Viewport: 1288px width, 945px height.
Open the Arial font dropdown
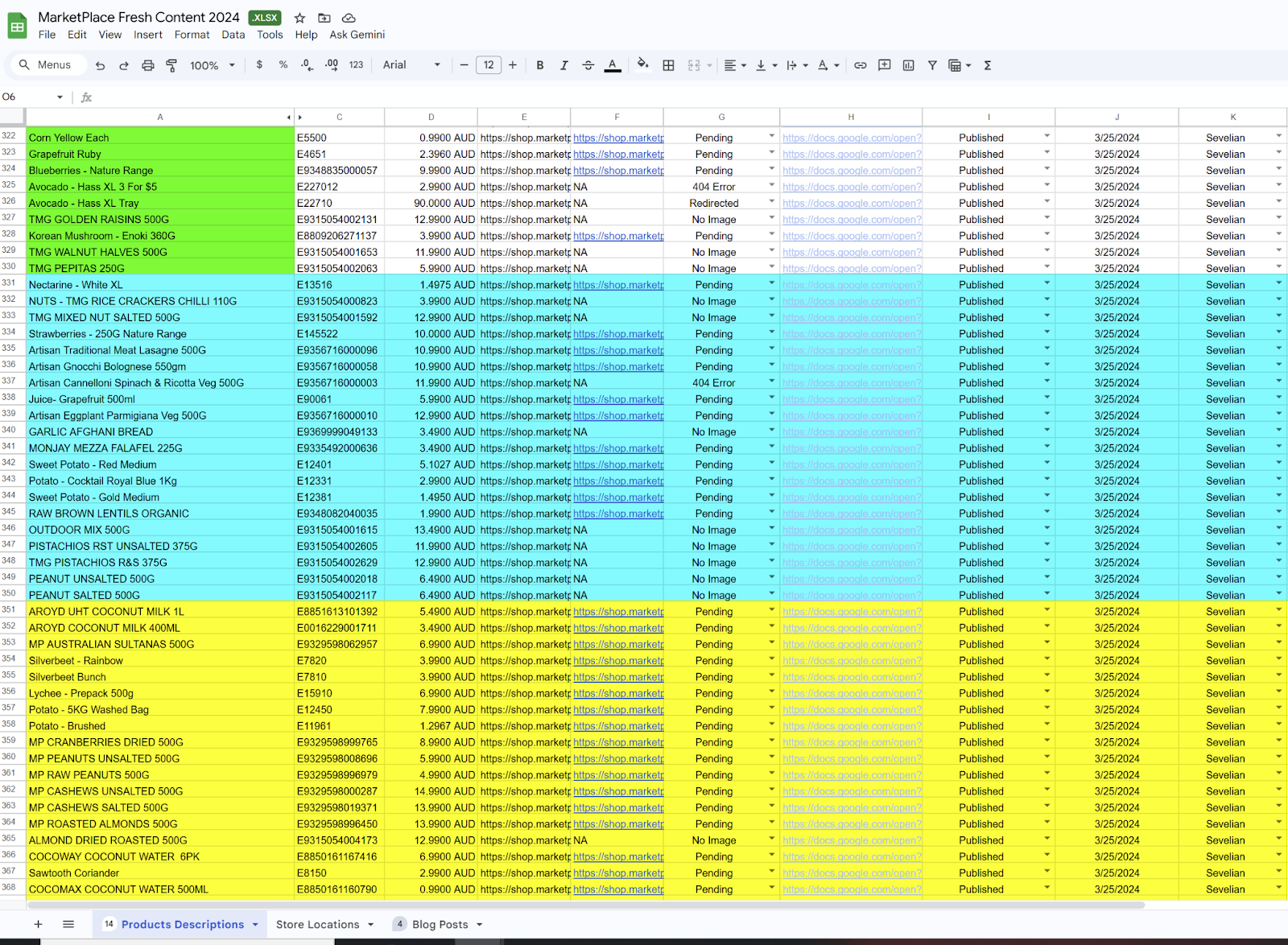[x=412, y=65]
